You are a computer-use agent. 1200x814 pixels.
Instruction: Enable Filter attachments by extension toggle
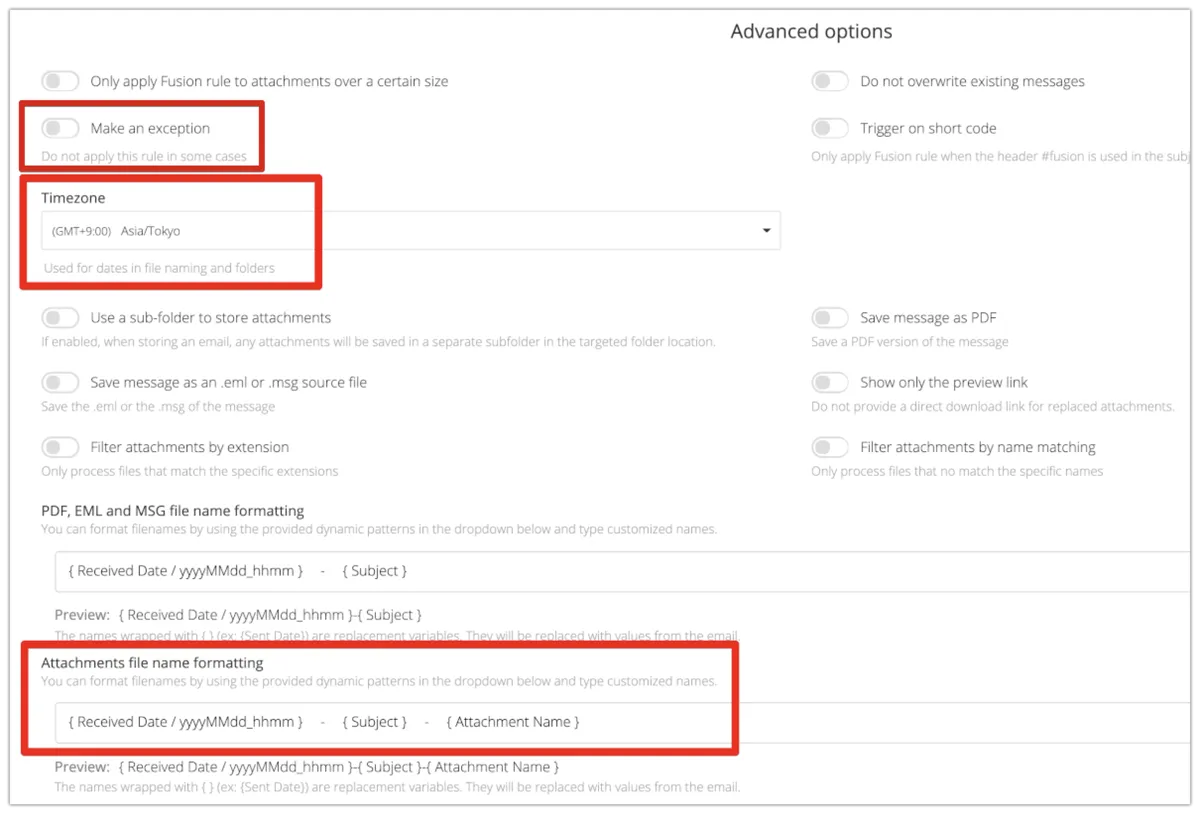[60, 447]
